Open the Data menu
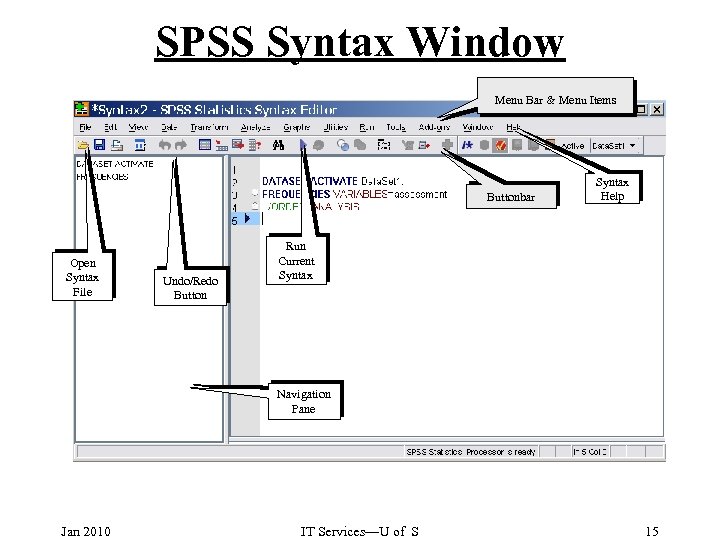The height and width of the screenshot is (540, 720). 169,127
